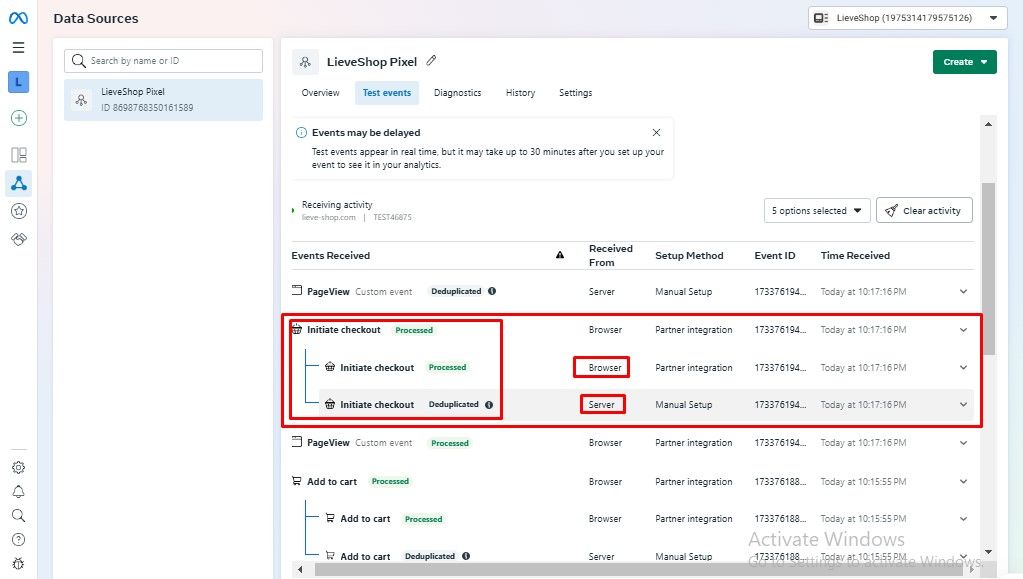
Task: Click the vertical scrollbar thumb
Action: [988, 269]
